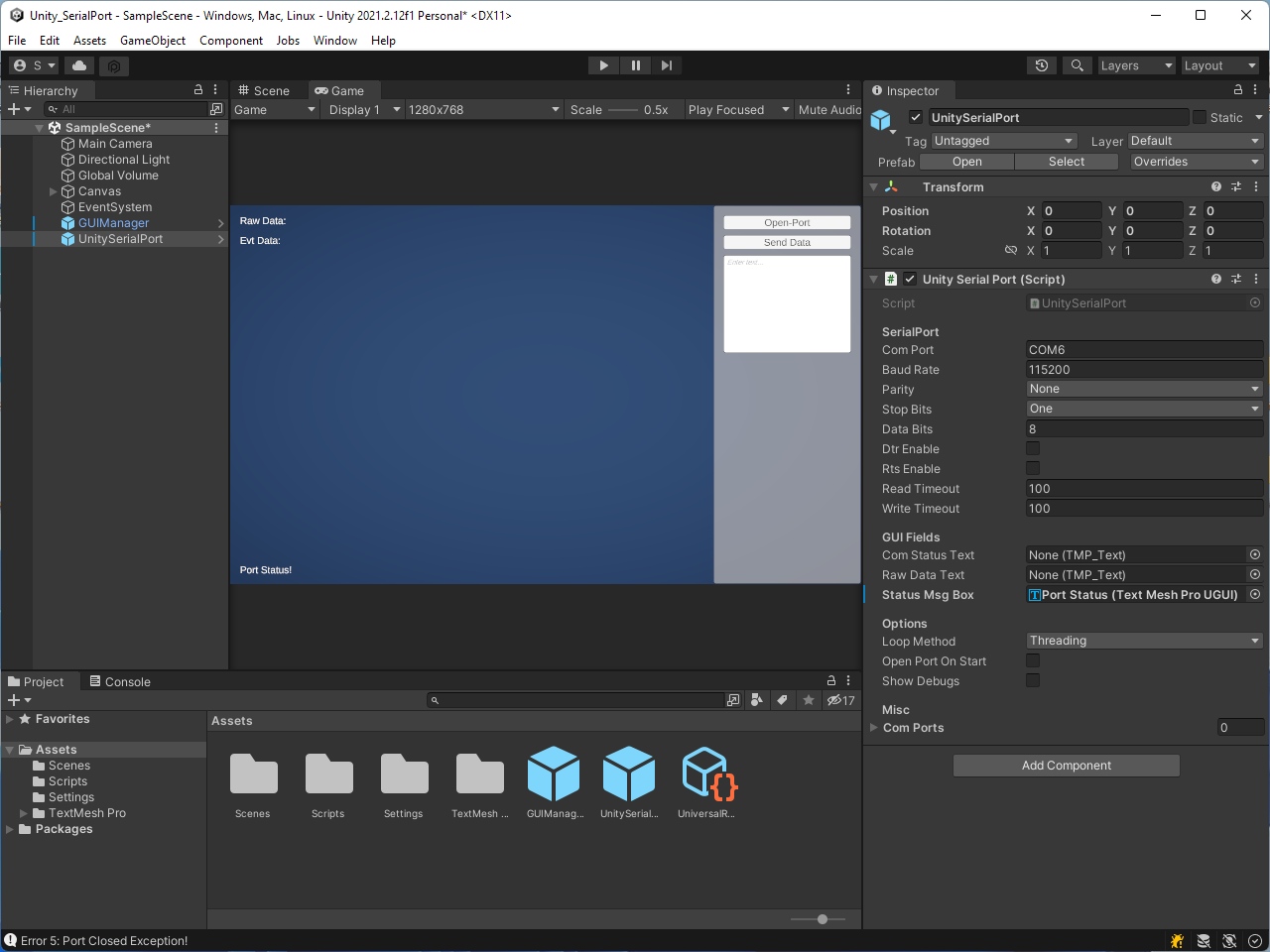Open the Loop Method Threading dropdown
1270x952 pixels.
(x=1144, y=641)
